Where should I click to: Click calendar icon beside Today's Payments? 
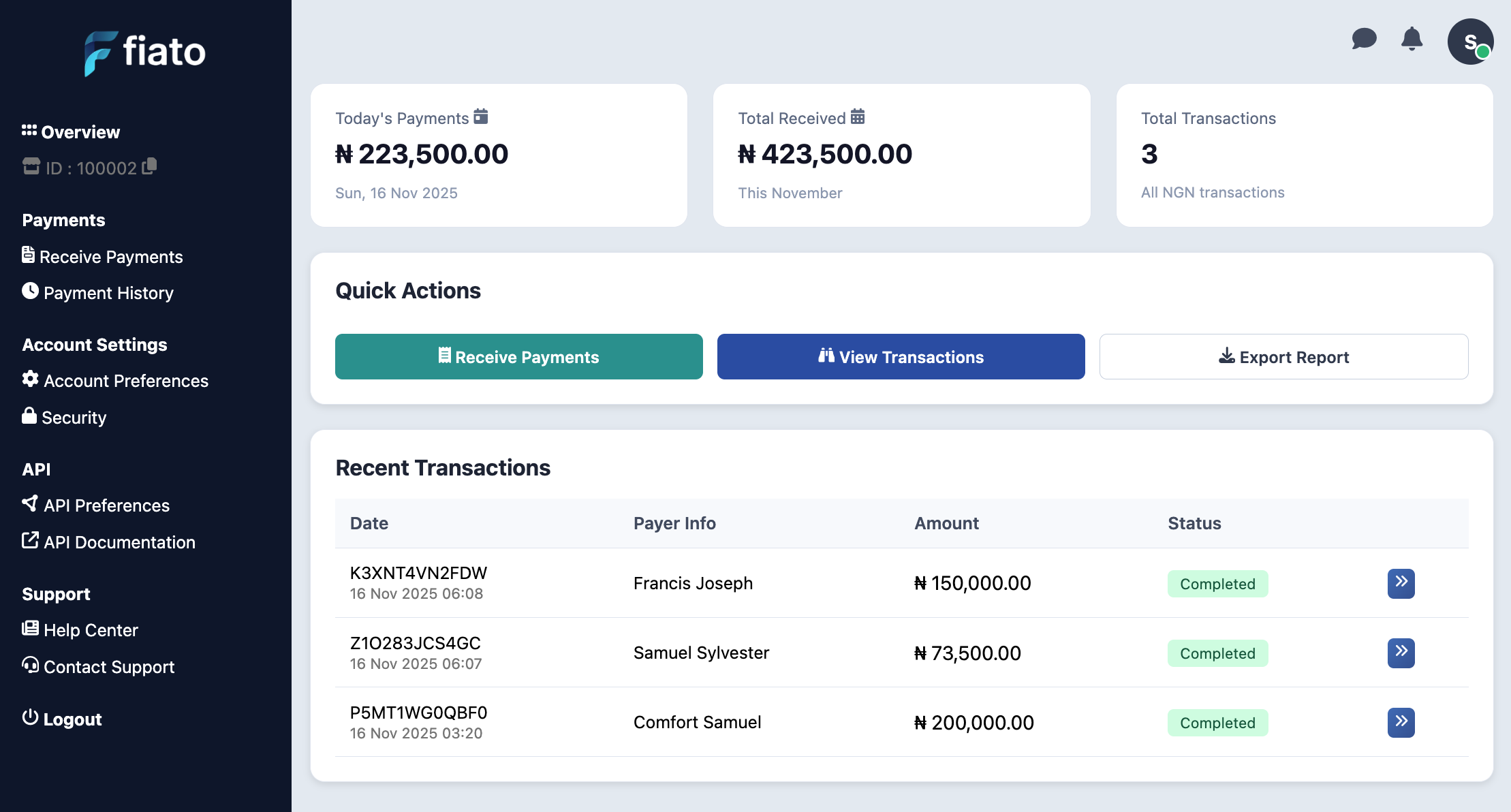(481, 116)
